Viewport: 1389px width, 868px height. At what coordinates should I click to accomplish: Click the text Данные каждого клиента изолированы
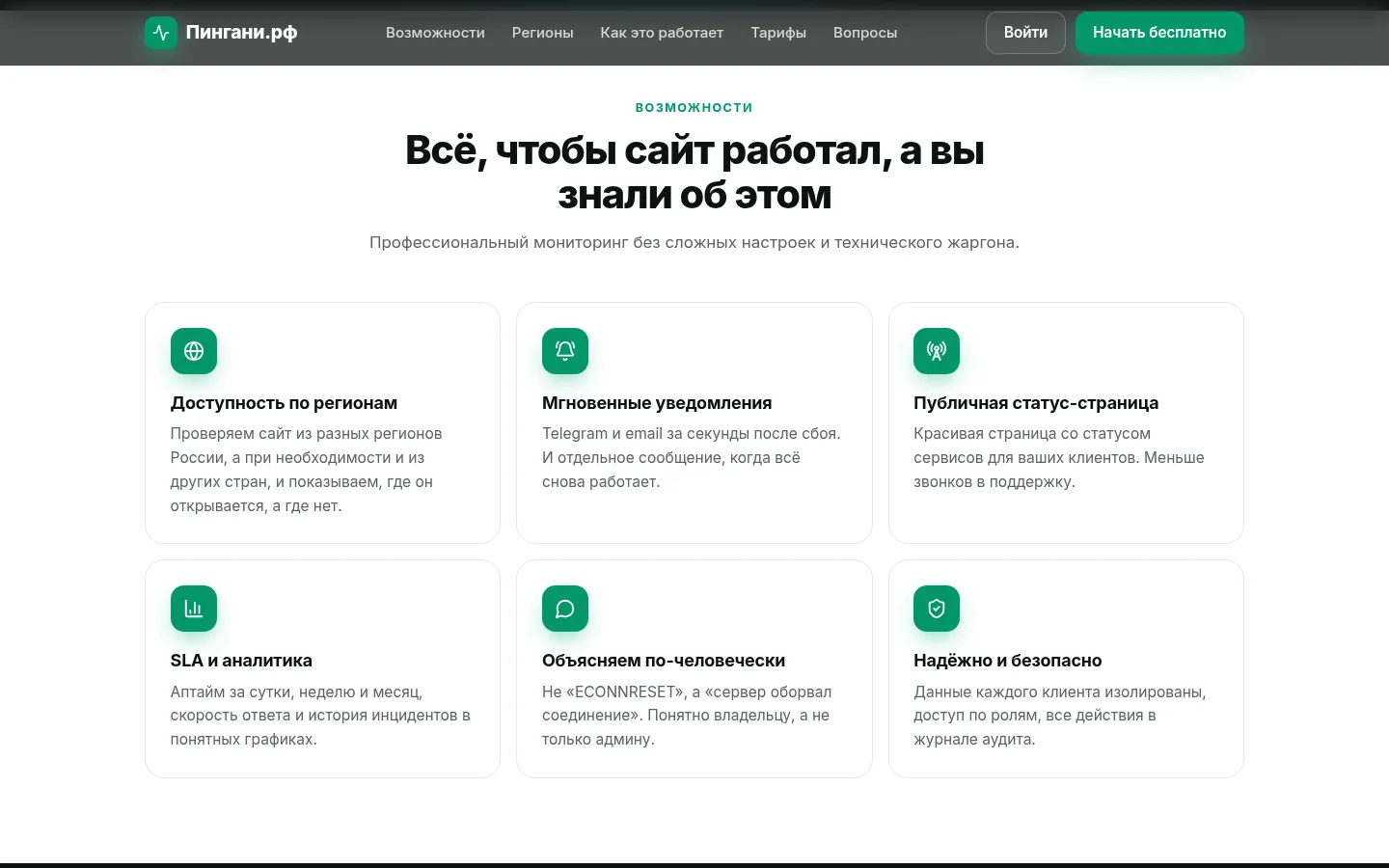click(x=1060, y=716)
